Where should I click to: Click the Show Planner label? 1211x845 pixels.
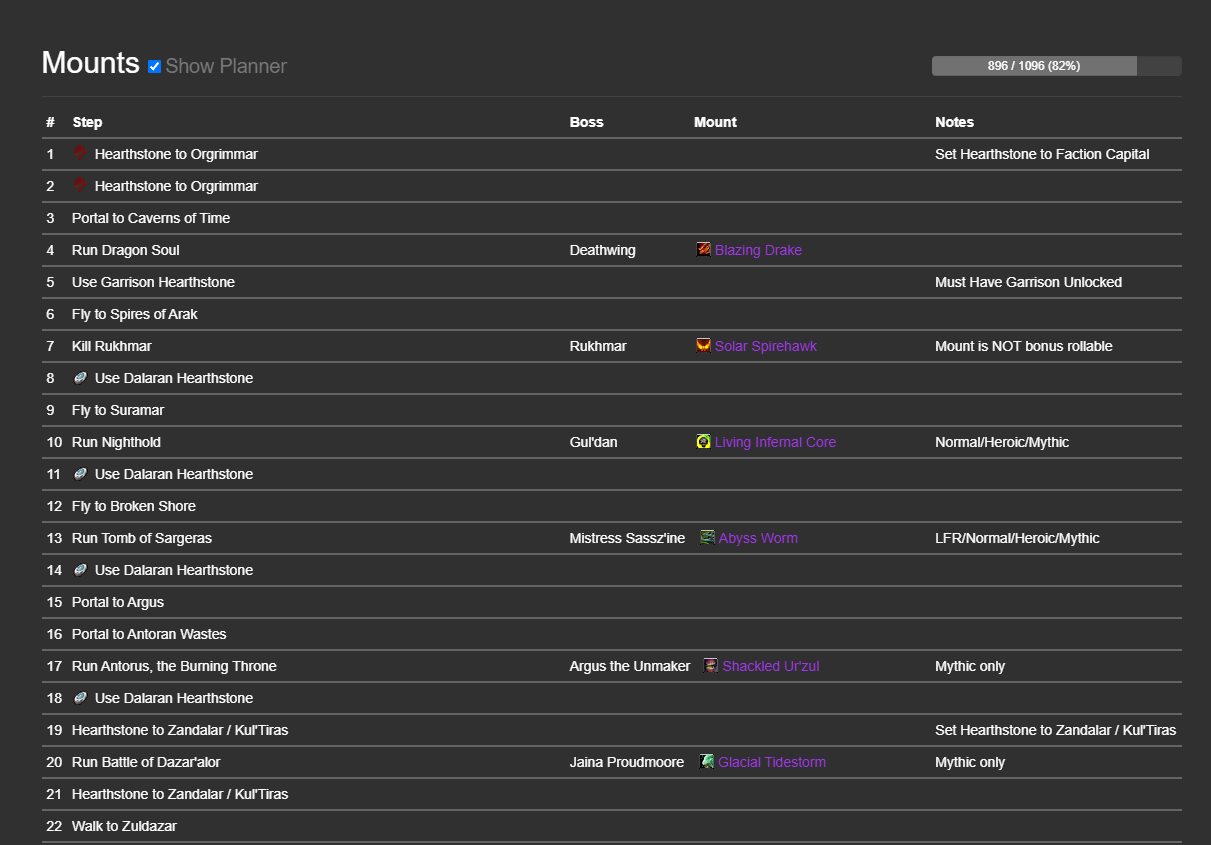click(x=226, y=67)
